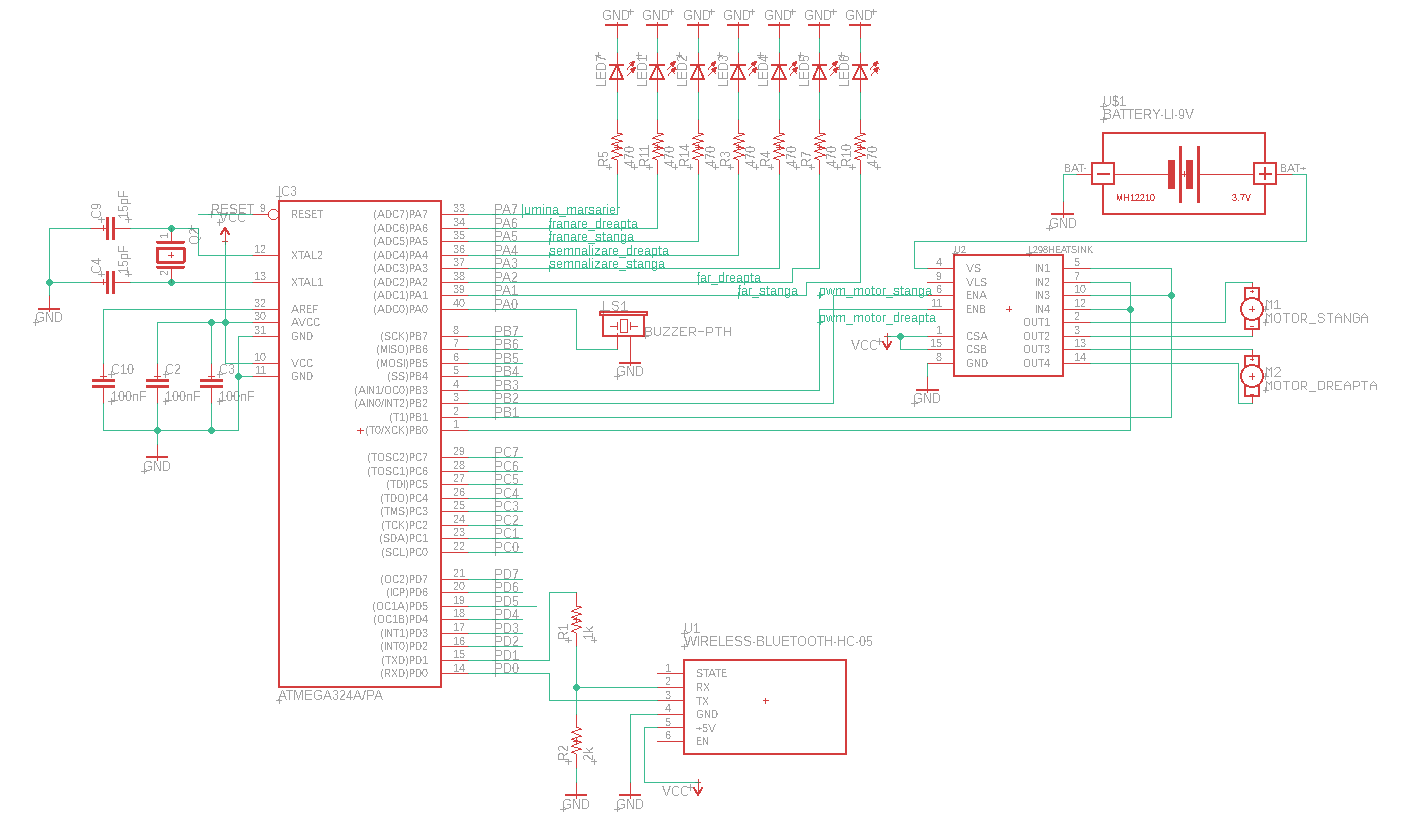Click the XTAL2 pin label
This screenshot has width=1403, height=823.
pyautogui.click(x=307, y=254)
